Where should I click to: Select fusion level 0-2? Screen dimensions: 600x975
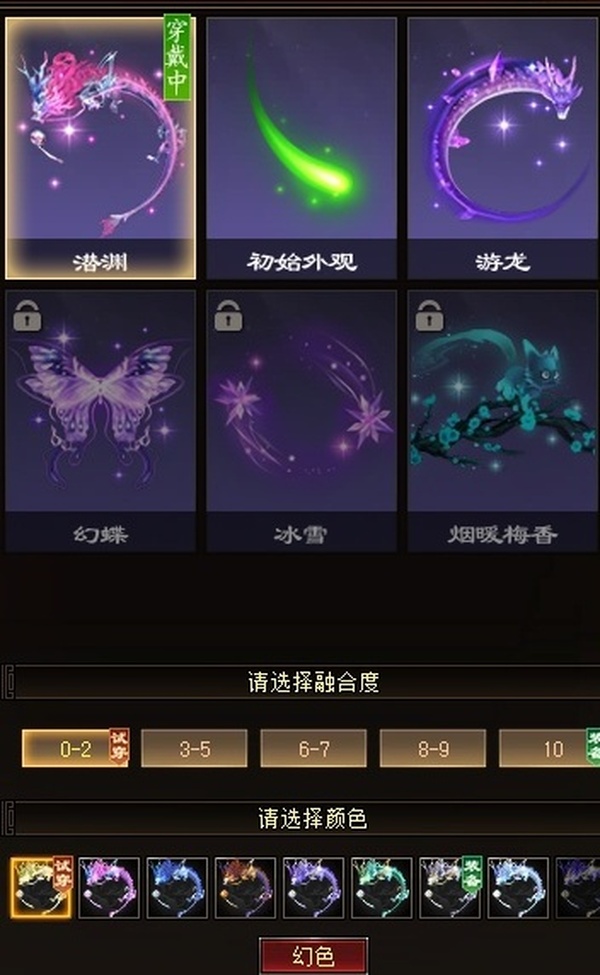75,749
